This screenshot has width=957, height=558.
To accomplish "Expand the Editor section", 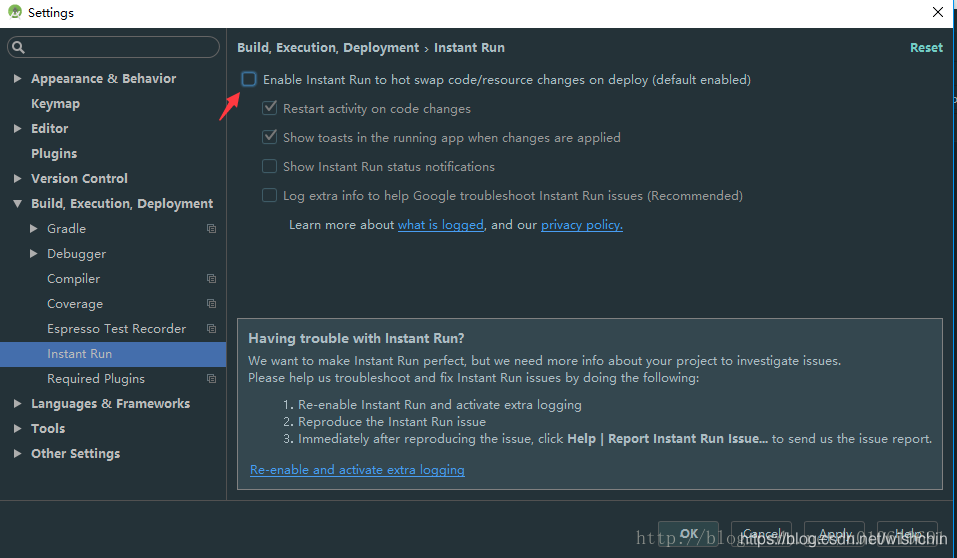I will point(18,128).
